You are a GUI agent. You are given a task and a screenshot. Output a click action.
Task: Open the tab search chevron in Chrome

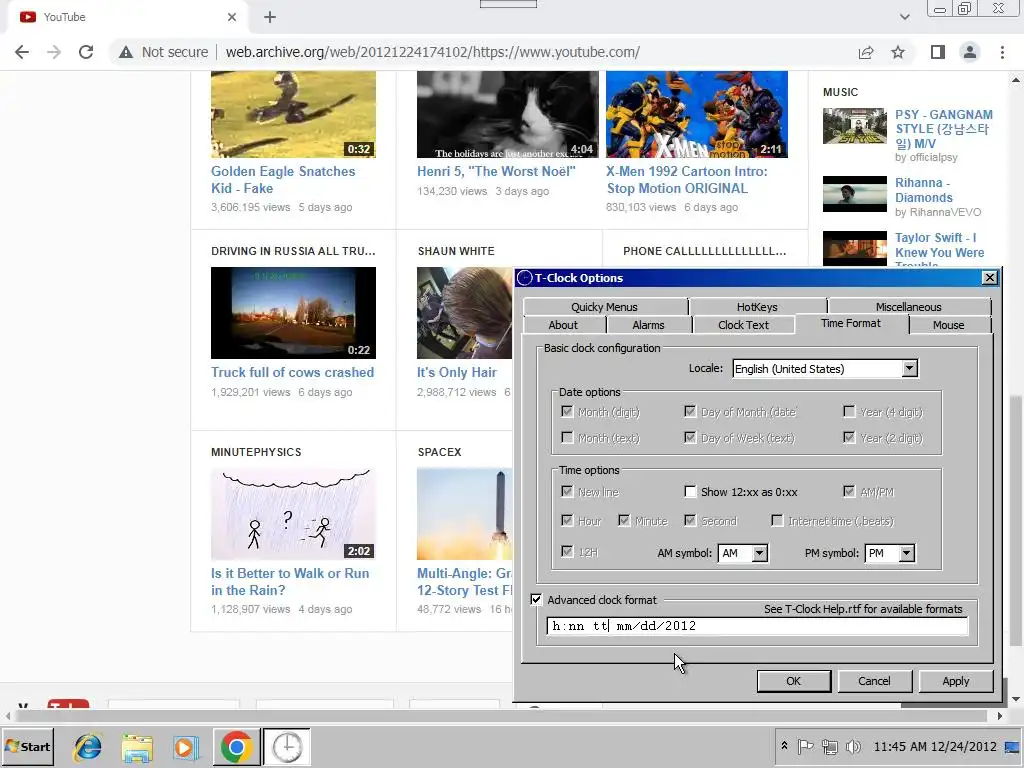coord(904,17)
